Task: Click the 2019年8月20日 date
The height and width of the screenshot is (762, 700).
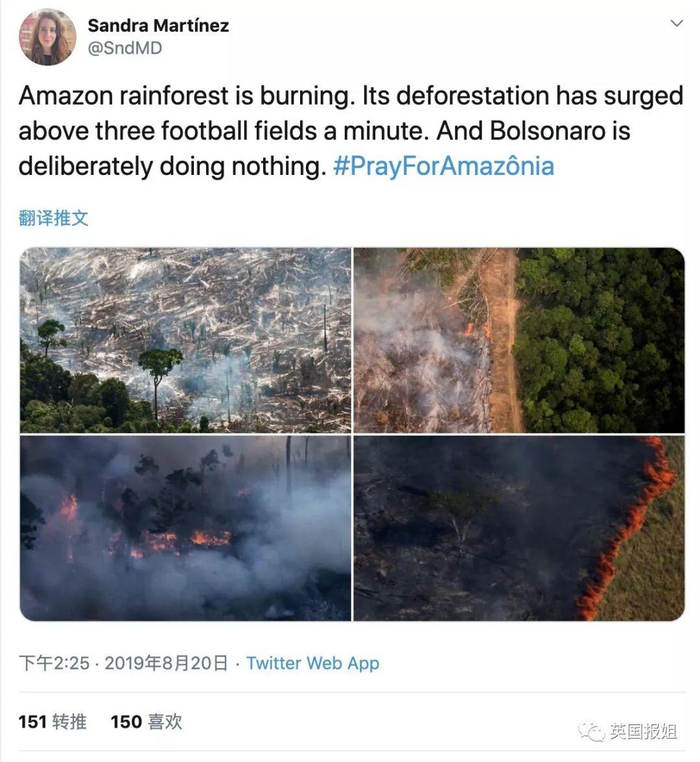Action: click(166, 663)
